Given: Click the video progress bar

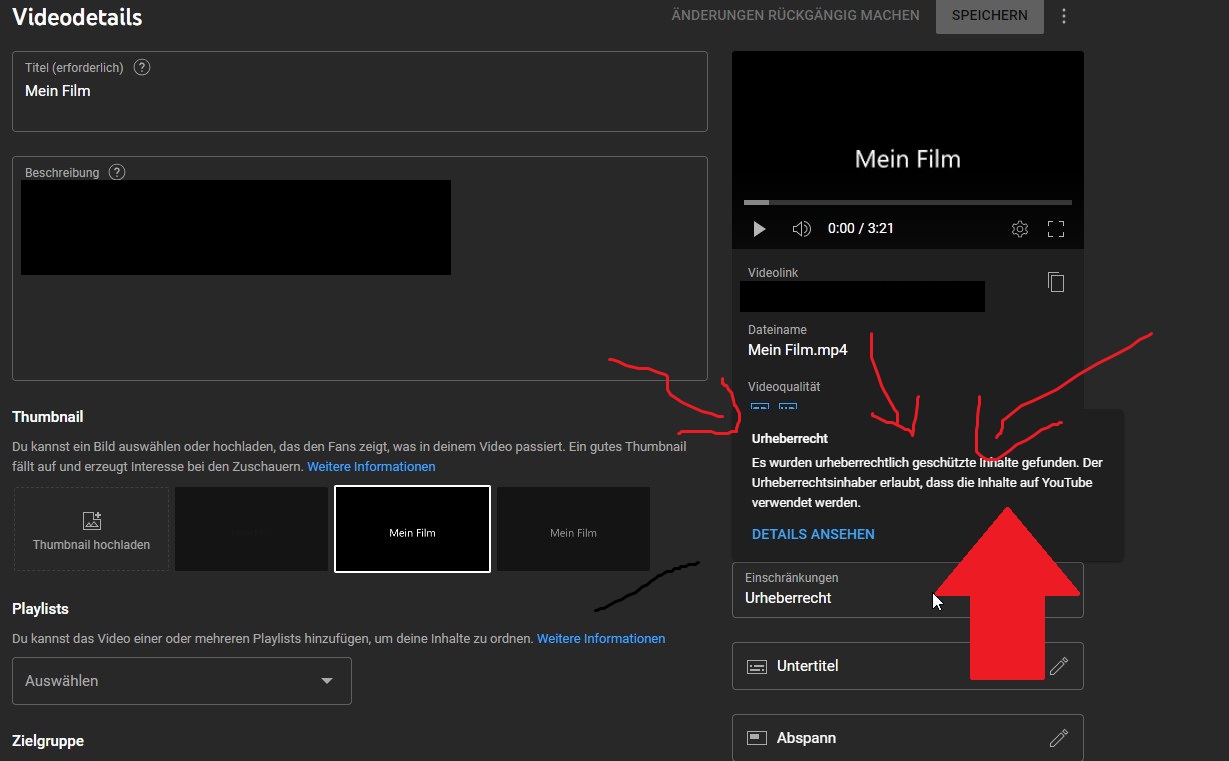Looking at the screenshot, I should point(907,203).
